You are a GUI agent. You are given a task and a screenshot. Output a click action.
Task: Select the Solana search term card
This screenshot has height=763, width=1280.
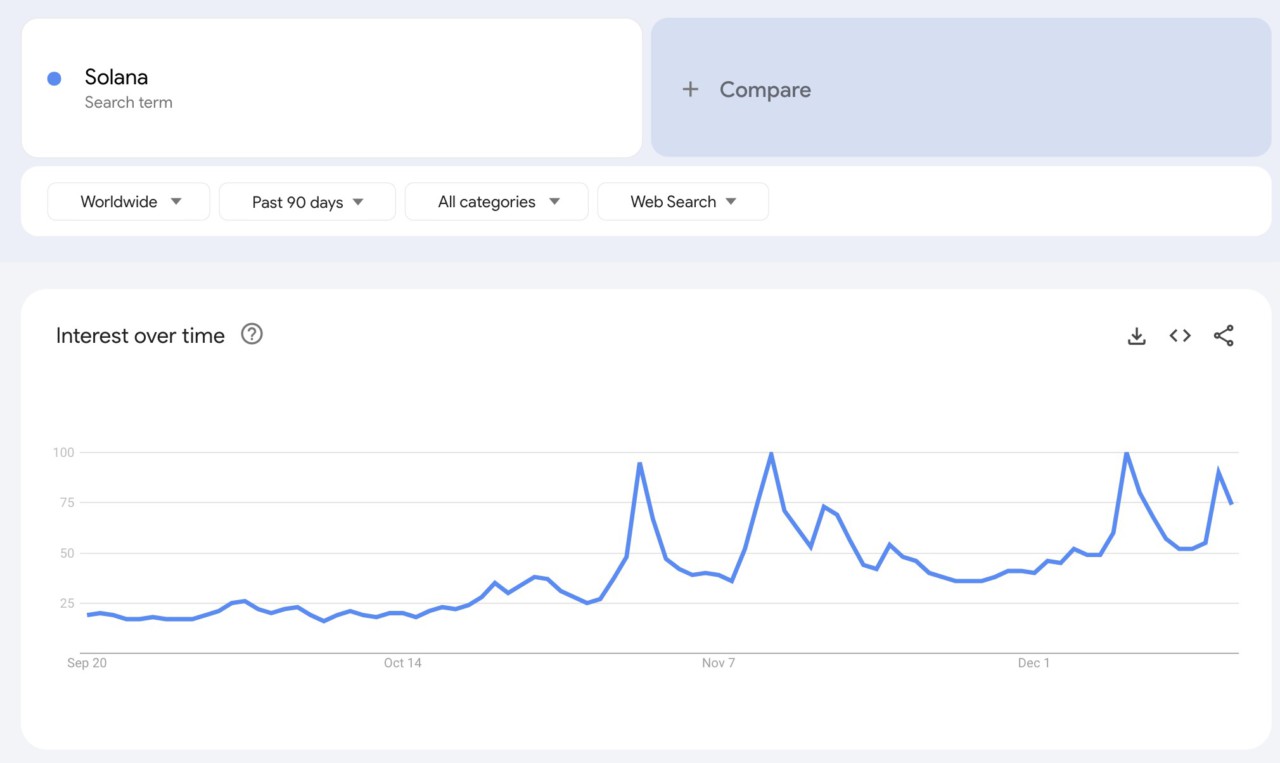[330, 87]
